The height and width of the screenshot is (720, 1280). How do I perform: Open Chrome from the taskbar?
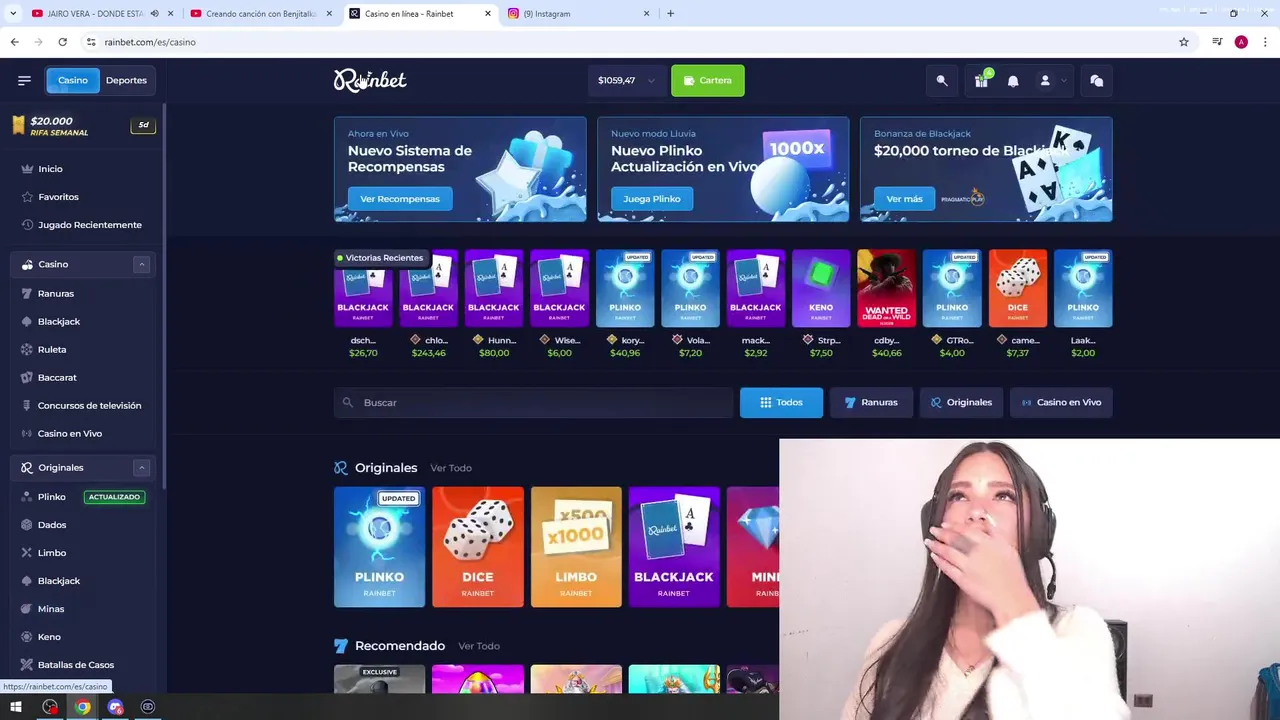pos(83,707)
